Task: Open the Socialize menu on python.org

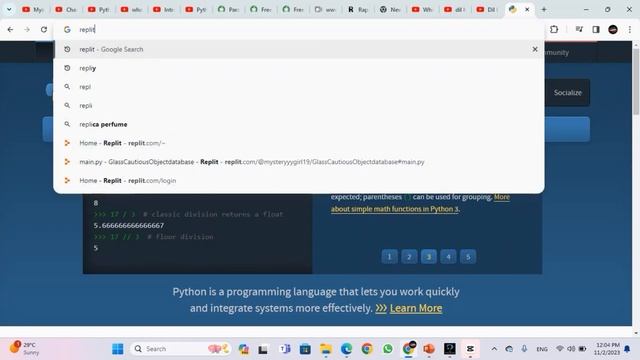Action: point(567,93)
